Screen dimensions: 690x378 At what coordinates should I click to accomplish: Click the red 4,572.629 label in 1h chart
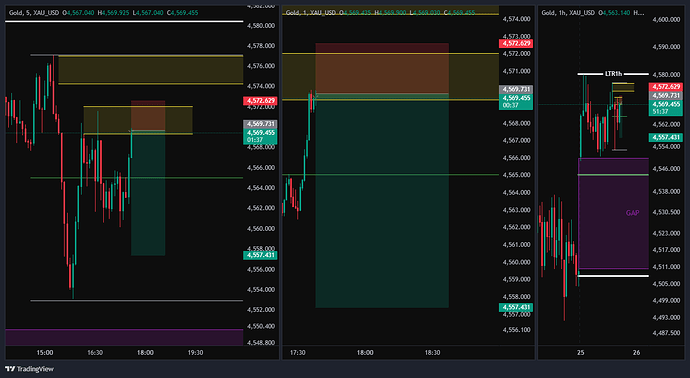tap(666, 87)
